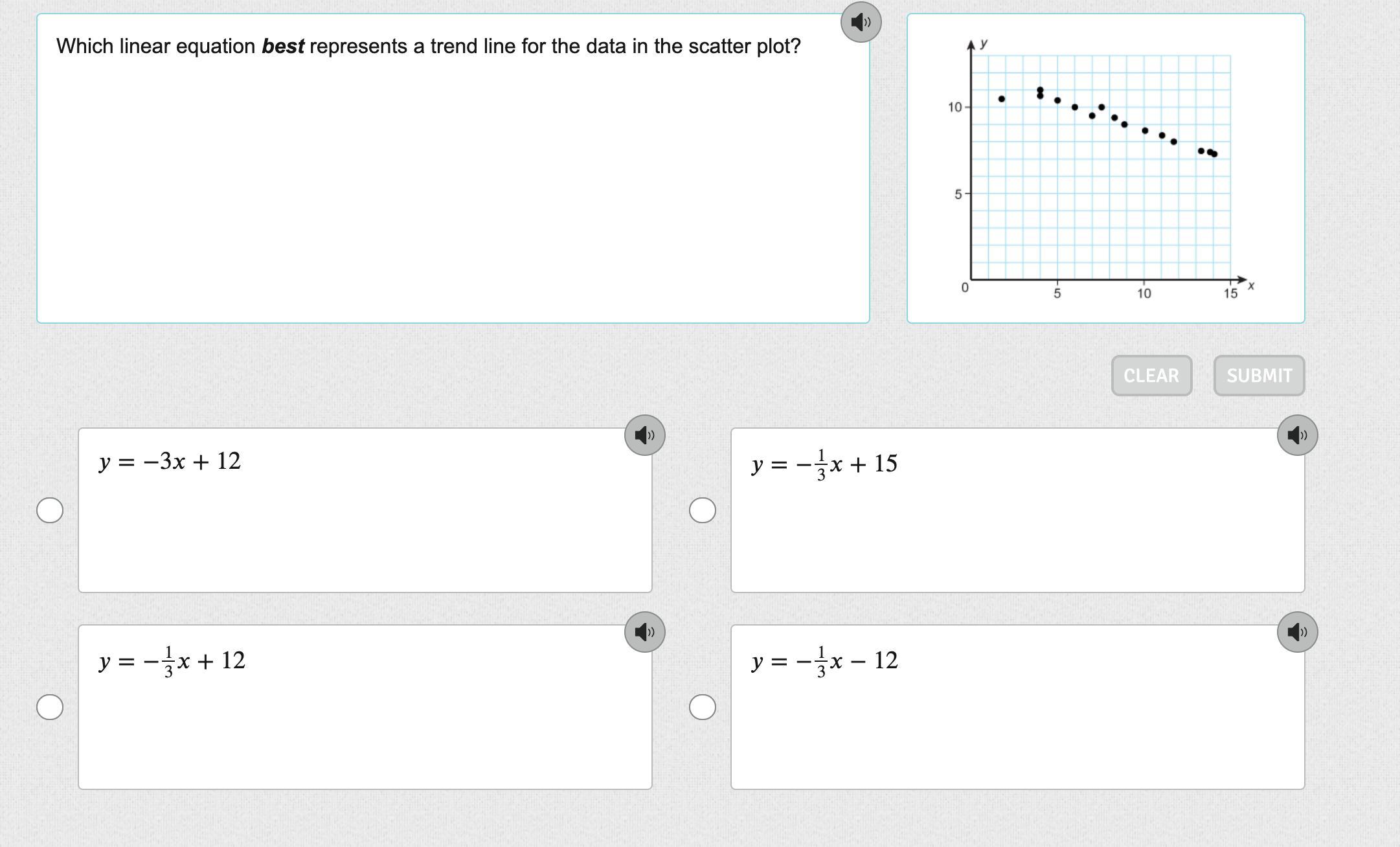Click the y-axis label 5 on the scatter plot
Image resolution: width=1400 pixels, height=847 pixels.
point(958,194)
